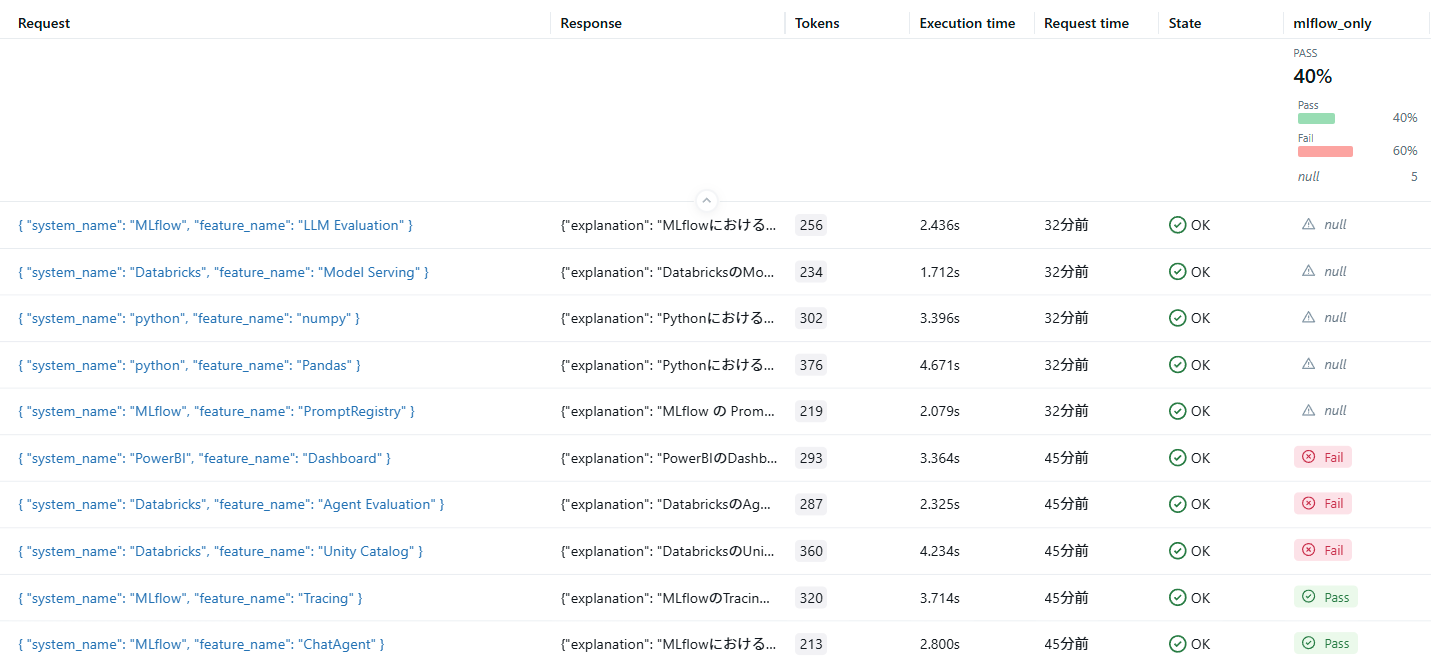Open the response text for the Unity Catalog row
The height and width of the screenshot is (670, 1438).
[668, 551]
